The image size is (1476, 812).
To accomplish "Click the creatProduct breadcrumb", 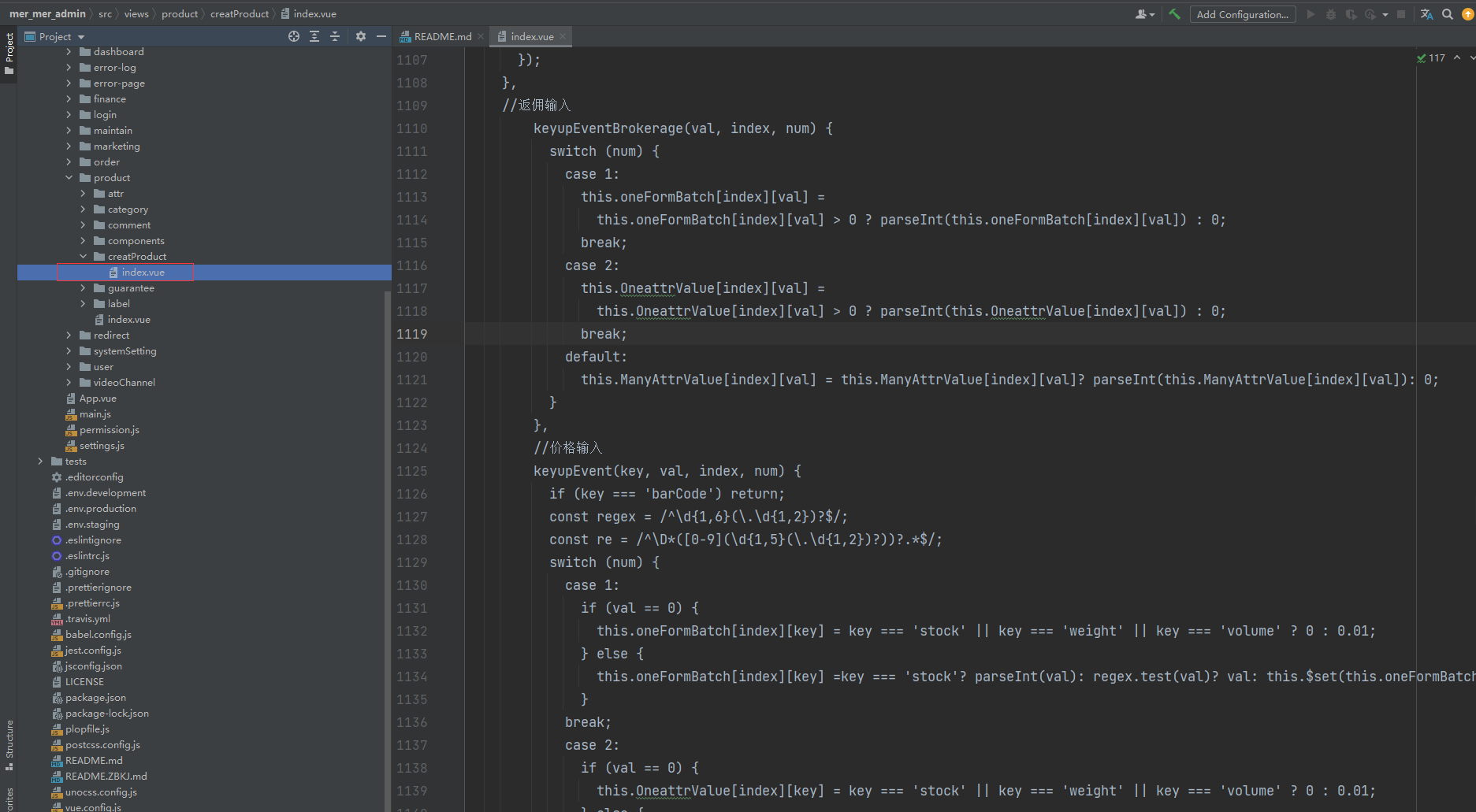I will [240, 13].
